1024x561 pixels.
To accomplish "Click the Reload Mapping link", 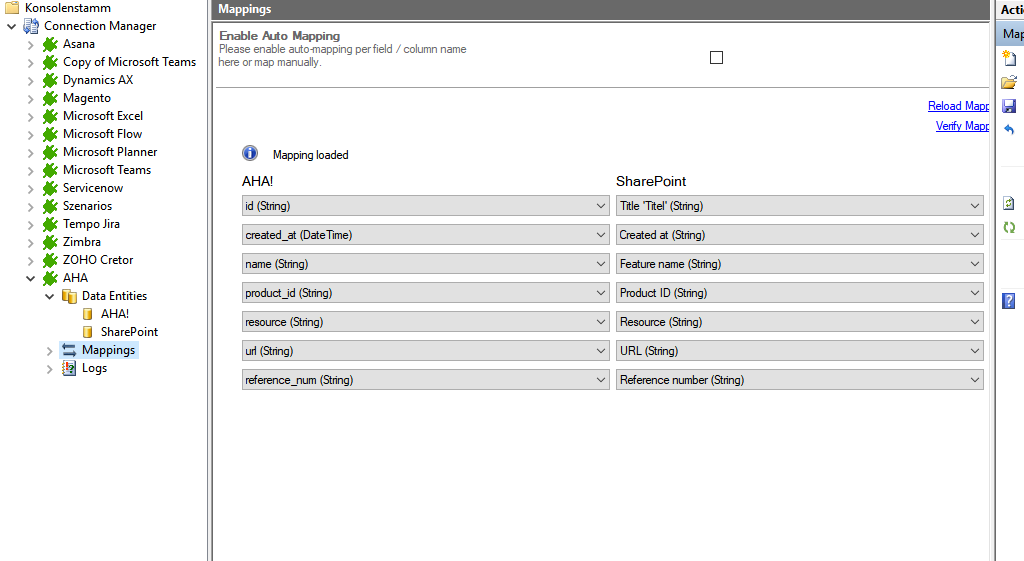I will pyautogui.click(x=958, y=106).
